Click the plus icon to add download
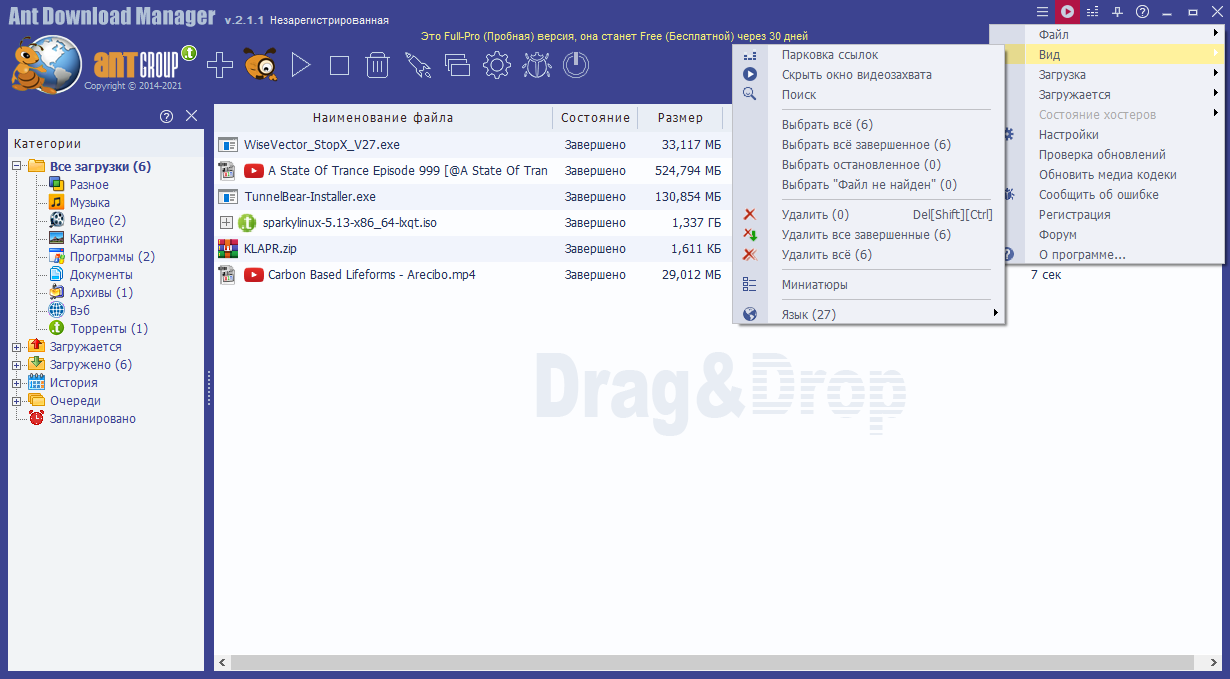Viewport: 1230px width, 679px height. 219,66
